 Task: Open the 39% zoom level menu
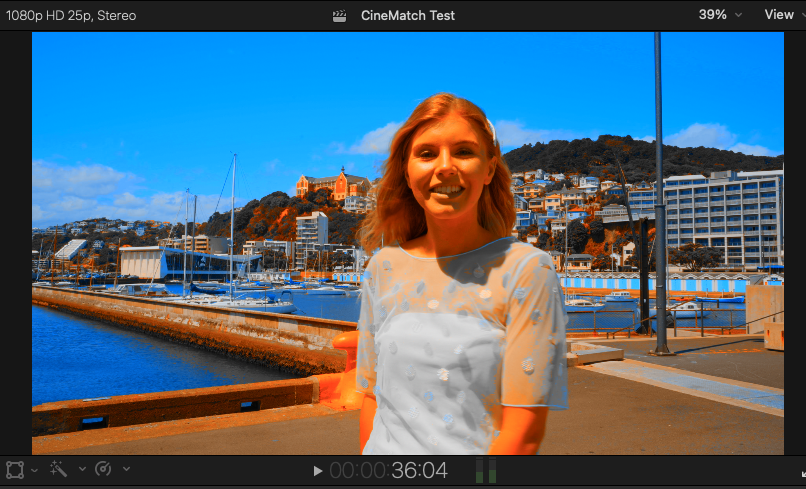(x=720, y=15)
